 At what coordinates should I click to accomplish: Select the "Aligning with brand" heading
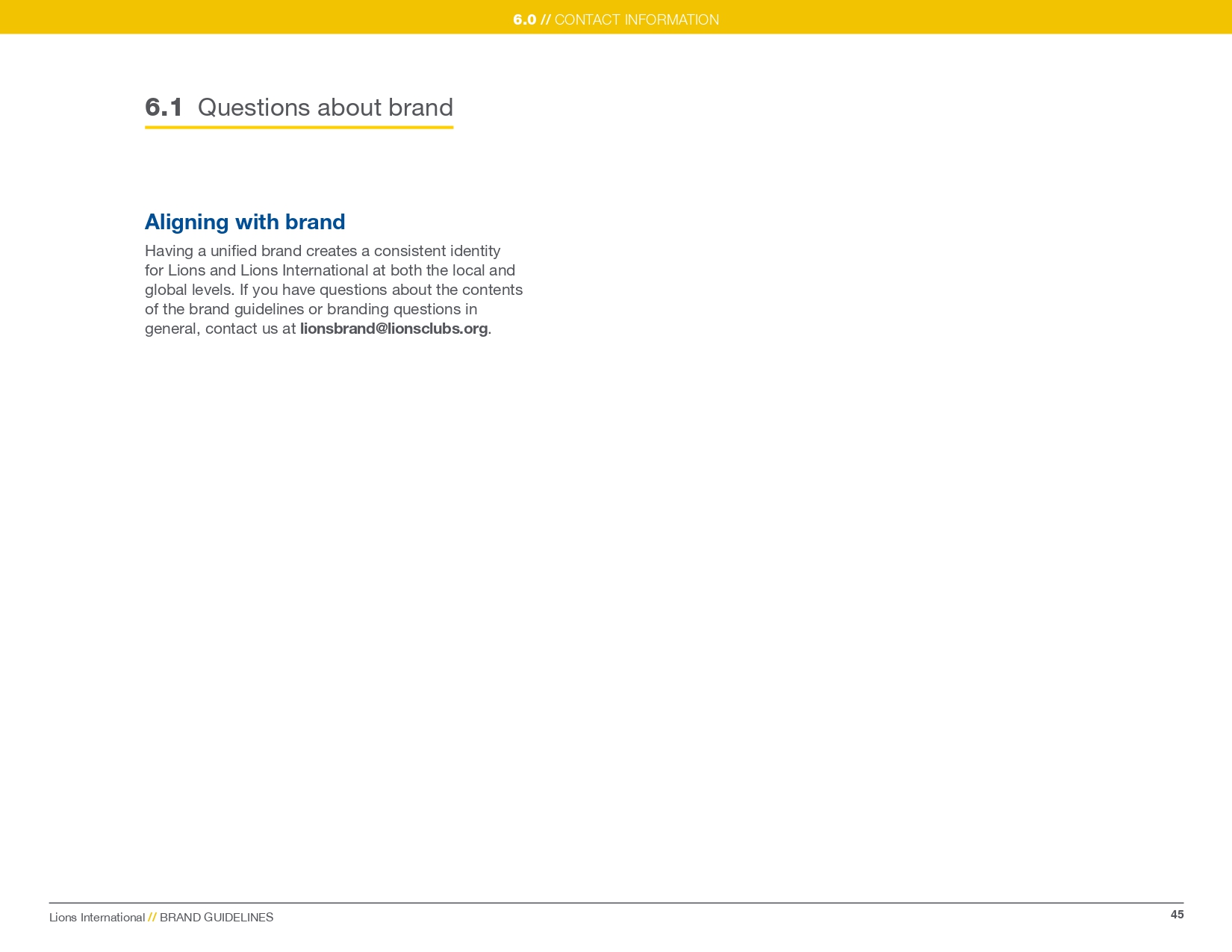tap(245, 222)
